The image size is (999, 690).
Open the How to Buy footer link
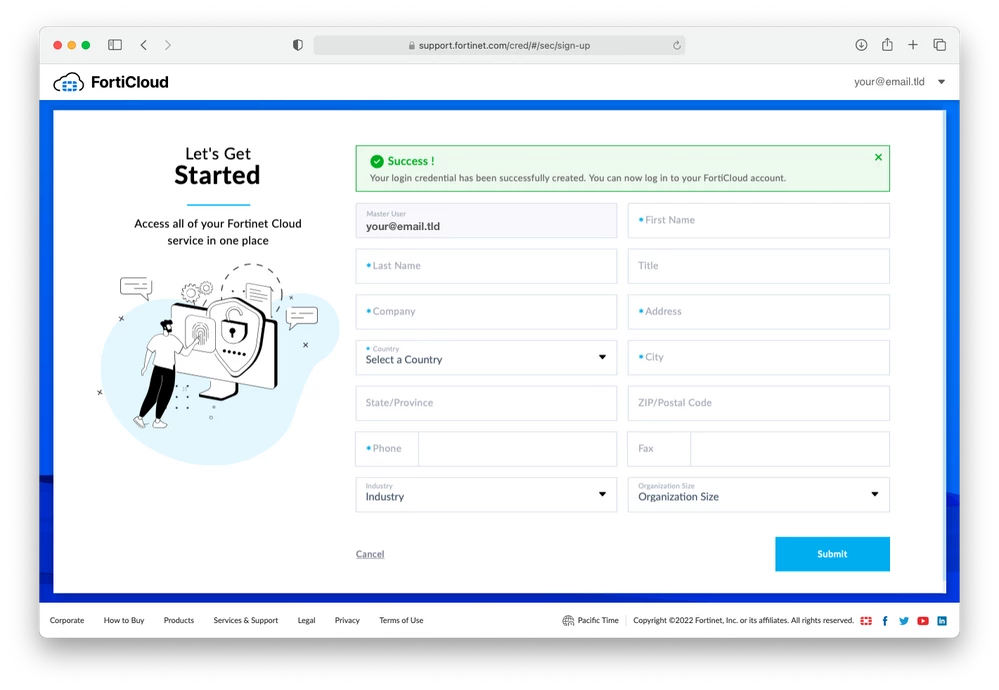(x=124, y=621)
